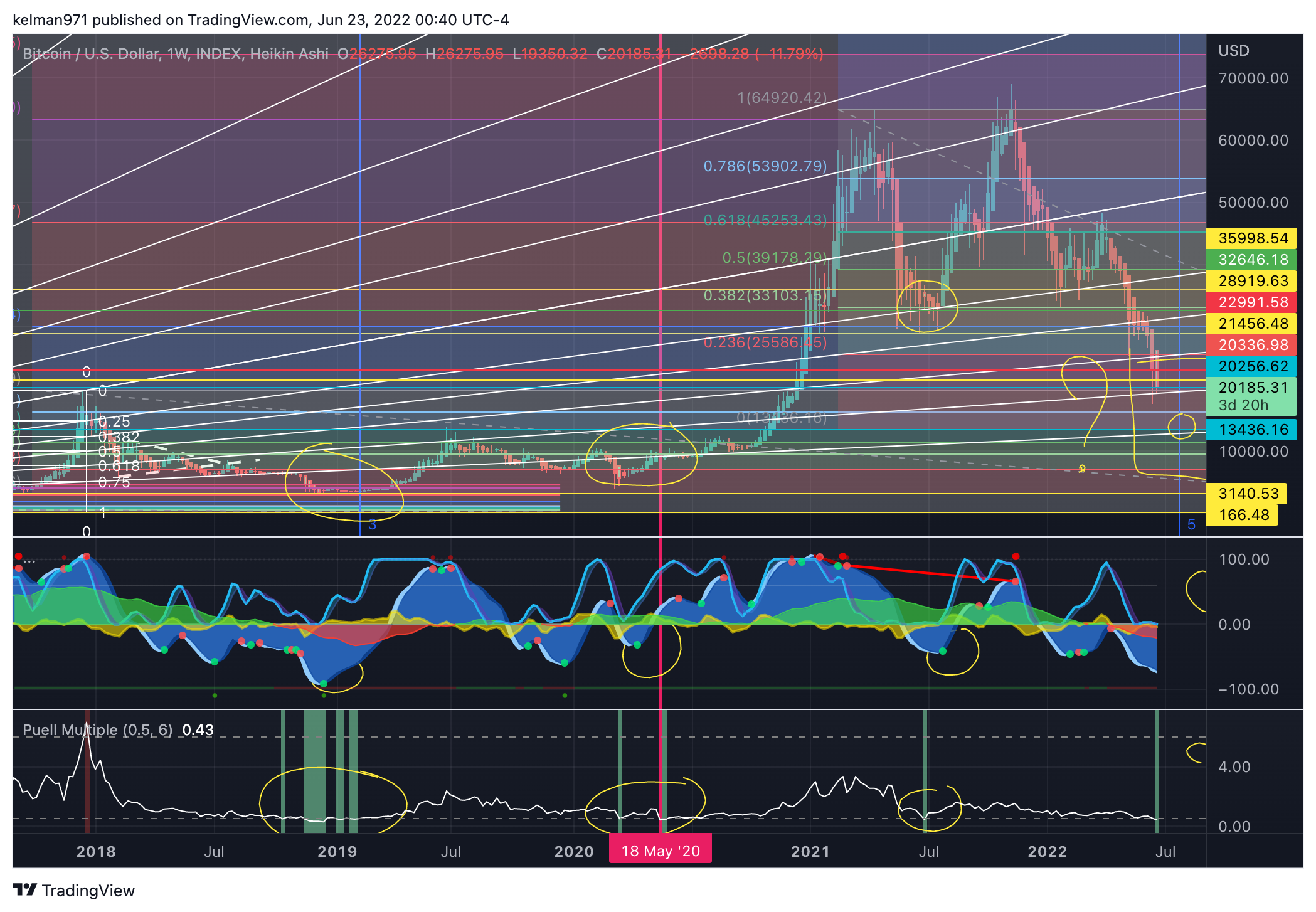Select the 35998.54 yellow price label
Viewport: 1316px width, 912px height.
coord(1251,238)
